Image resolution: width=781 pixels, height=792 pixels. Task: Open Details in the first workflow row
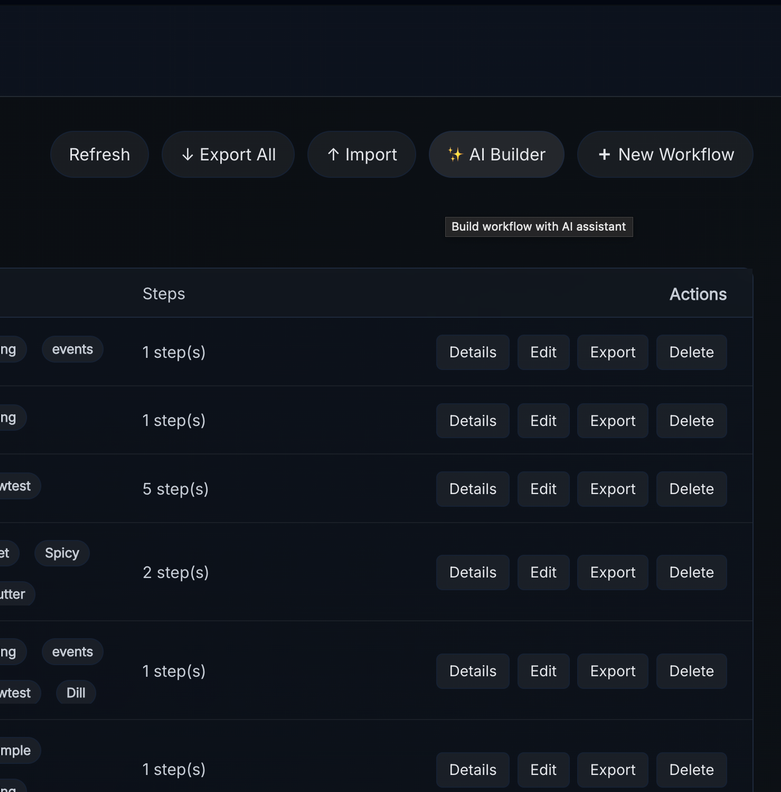pos(472,352)
